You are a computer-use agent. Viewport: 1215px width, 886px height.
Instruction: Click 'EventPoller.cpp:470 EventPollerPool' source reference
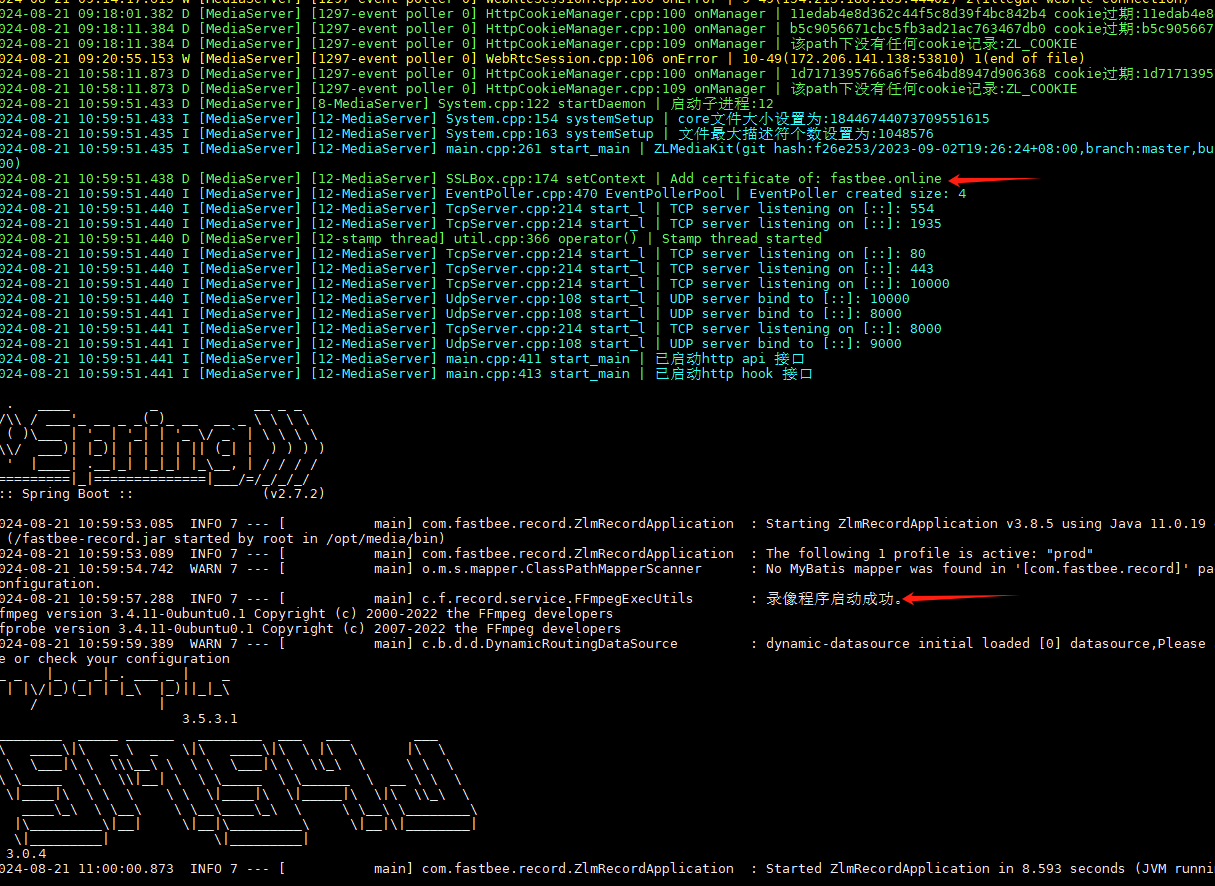pos(586,194)
